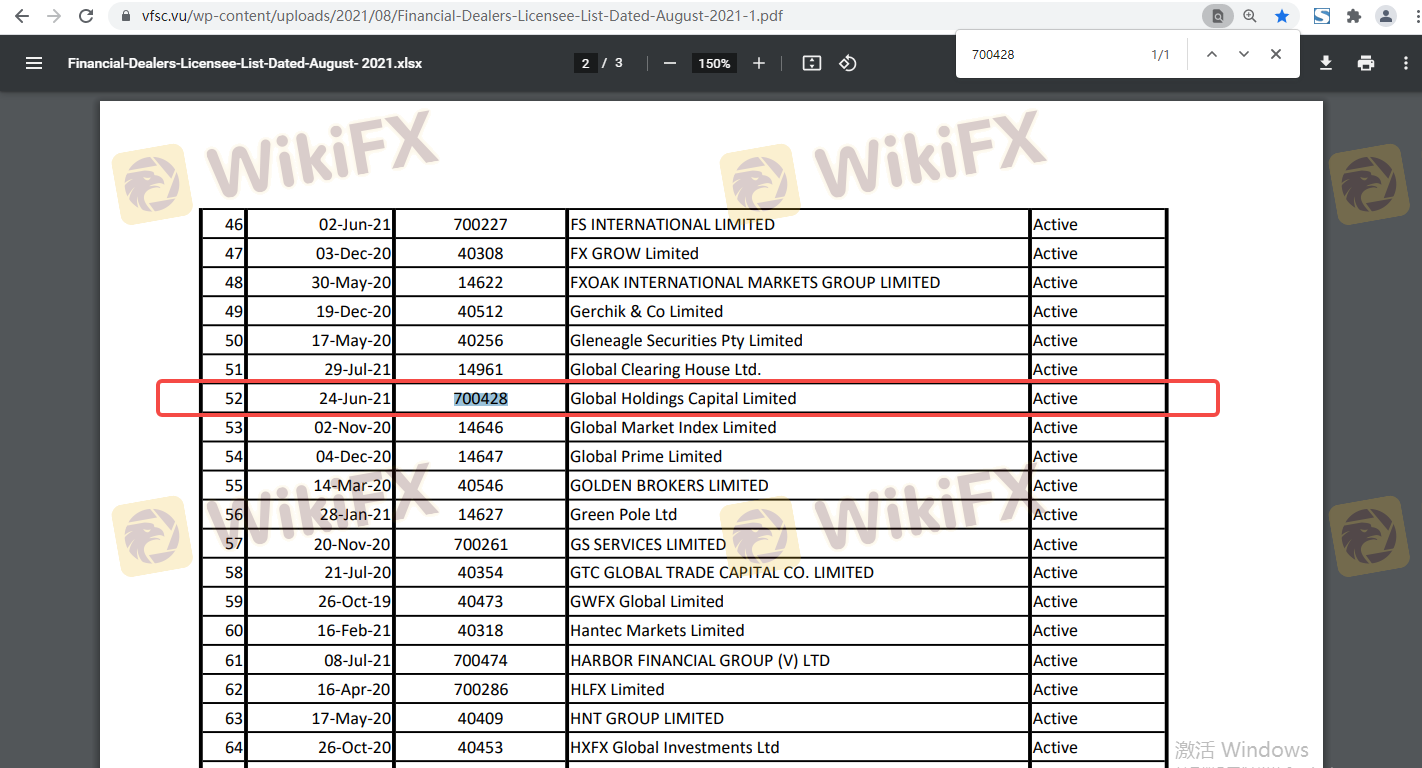Screen dimensions: 1422x768
Task: Click the 150% zoom level field
Action: coord(714,63)
